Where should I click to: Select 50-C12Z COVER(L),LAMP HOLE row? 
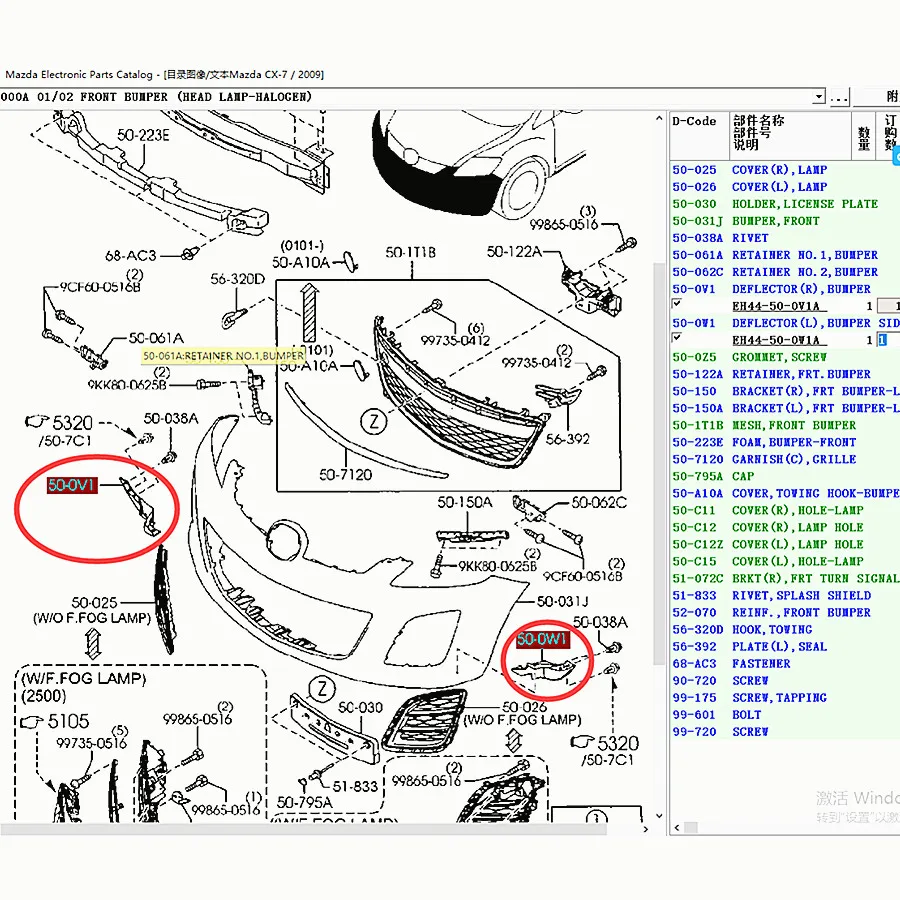785,545
